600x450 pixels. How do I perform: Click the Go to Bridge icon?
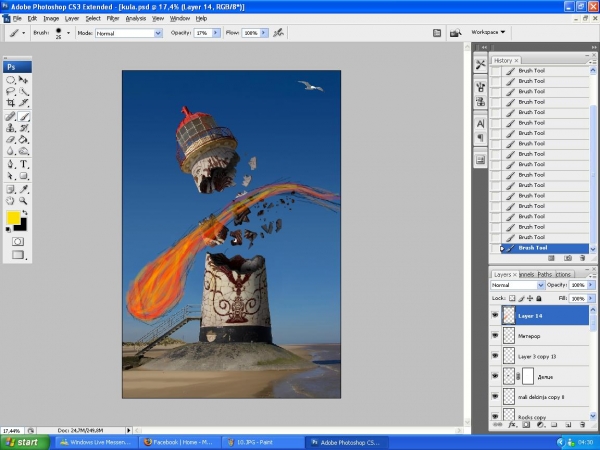coord(455,33)
